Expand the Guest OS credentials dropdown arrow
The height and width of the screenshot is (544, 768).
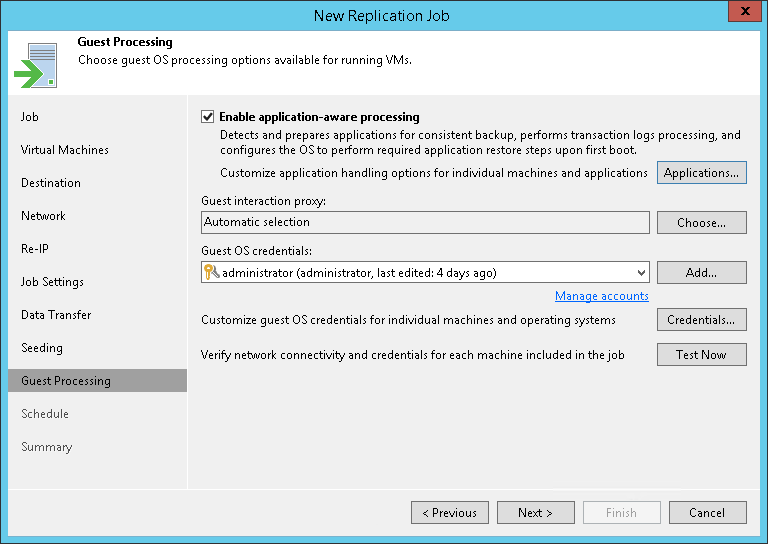click(641, 273)
